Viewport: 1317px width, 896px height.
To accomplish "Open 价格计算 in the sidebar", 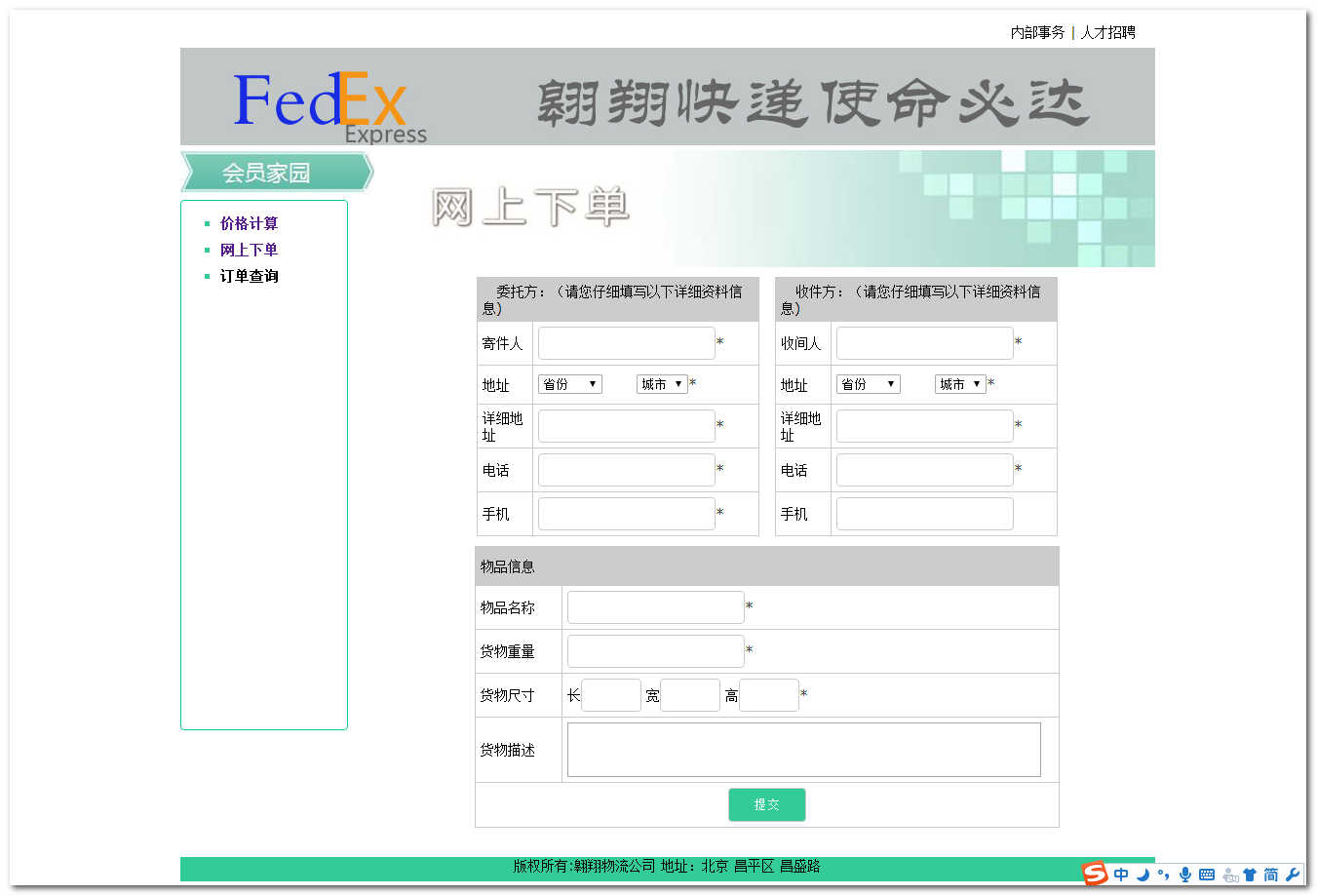I will click(x=249, y=223).
